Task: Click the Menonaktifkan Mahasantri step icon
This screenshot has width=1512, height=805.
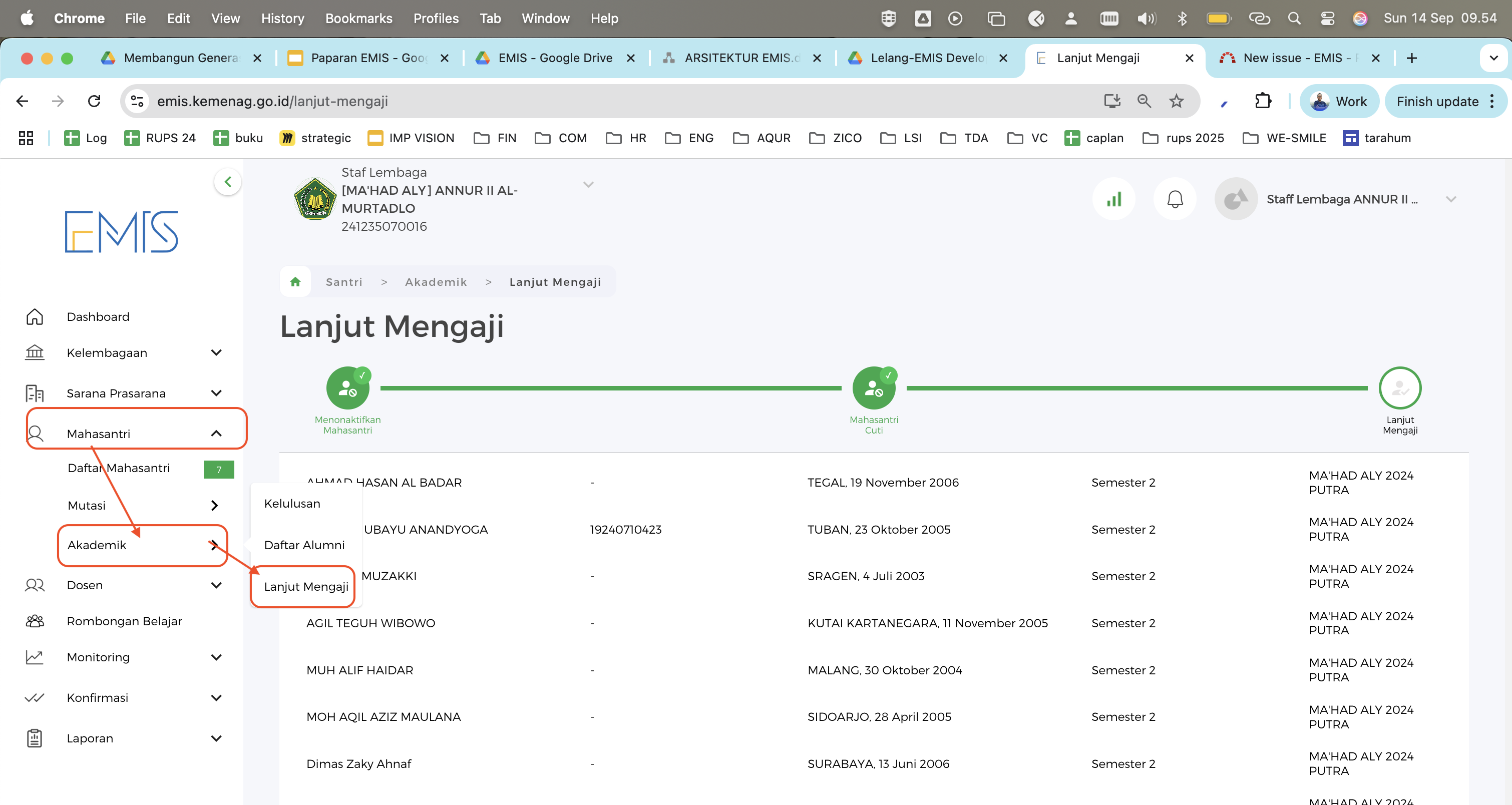Action: click(347, 388)
